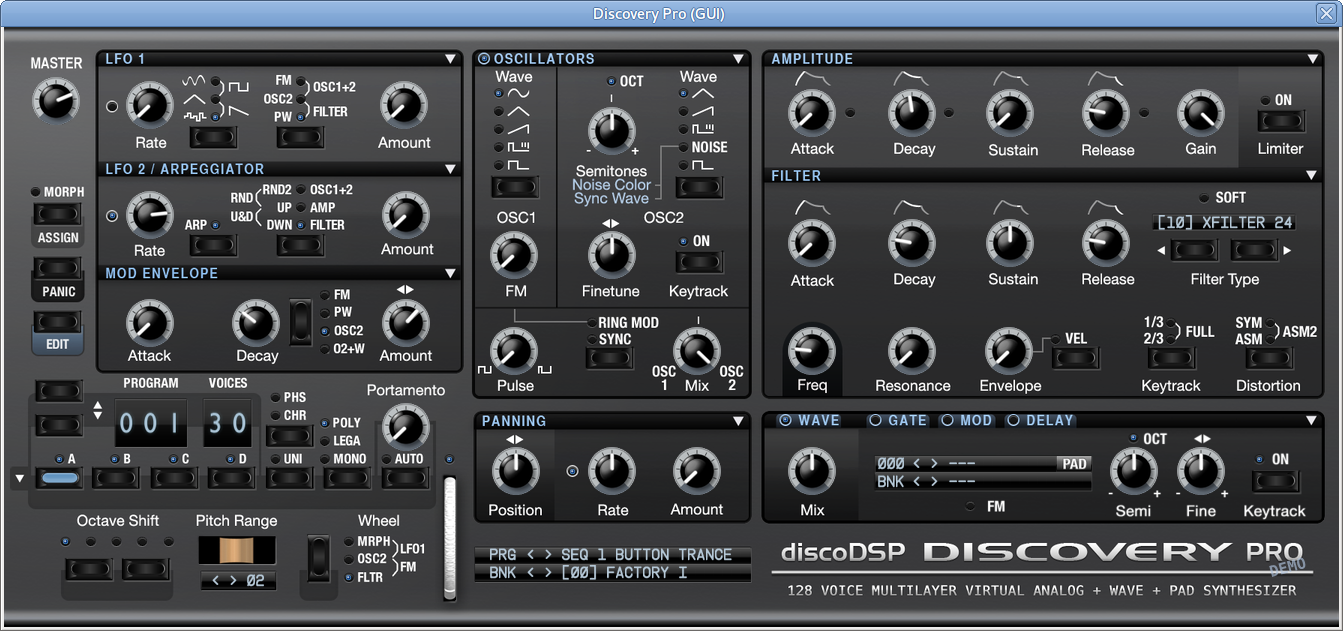Collapse the Panning panel
This screenshot has height=631, width=1343.
click(x=738, y=421)
